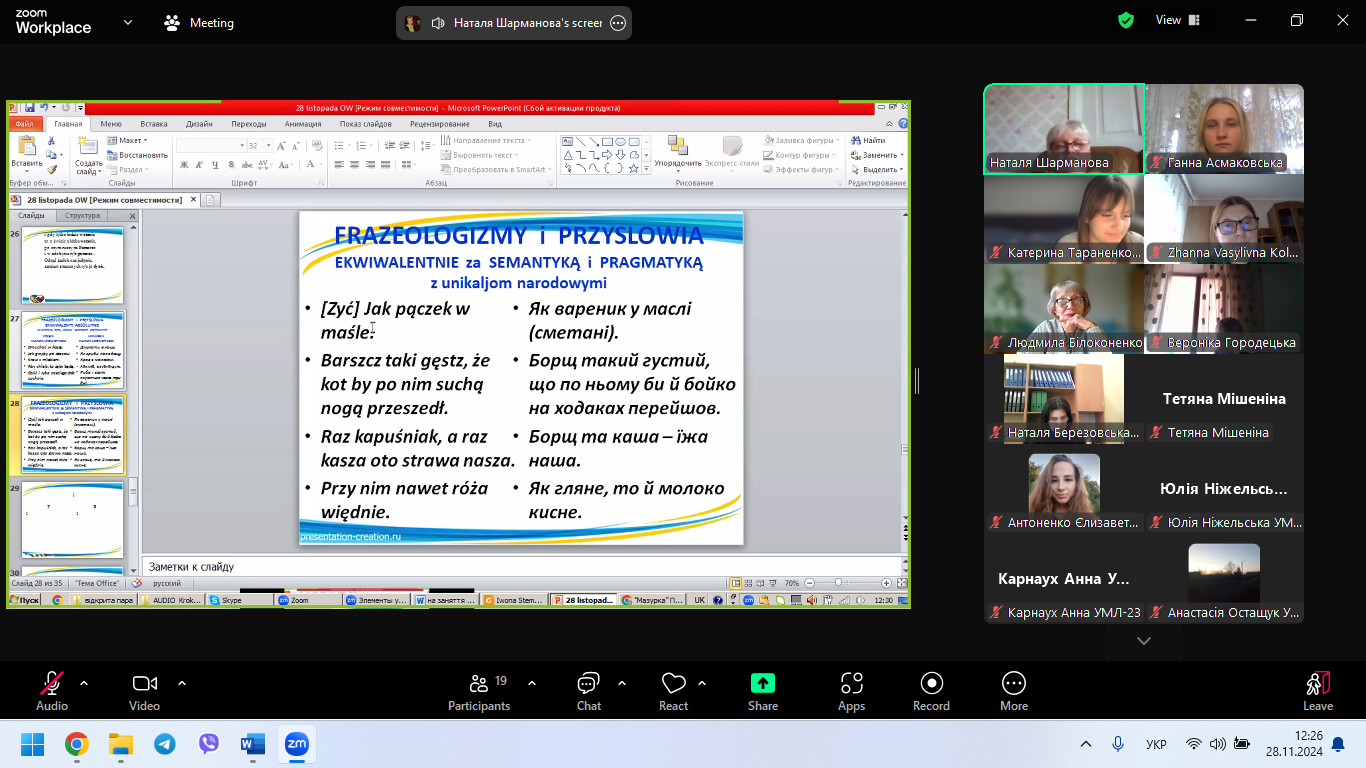Select slide 27 thumbnail
The image size is (1366, 768).
click(x=73, y=351)
